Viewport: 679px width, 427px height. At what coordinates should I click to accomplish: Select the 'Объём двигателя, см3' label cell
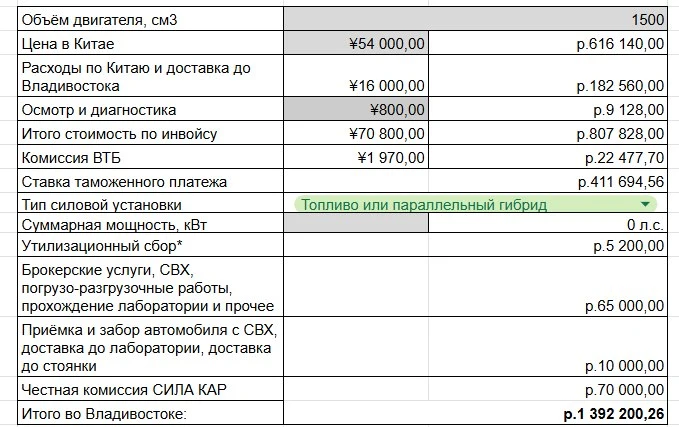(x=150, y=19)
